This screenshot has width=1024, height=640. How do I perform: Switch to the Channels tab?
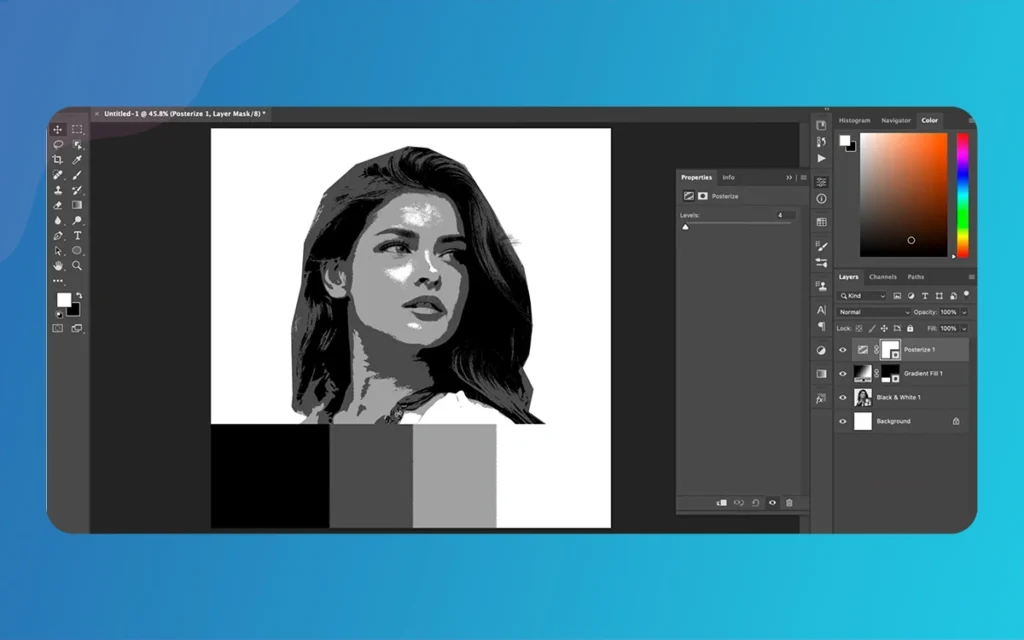(882, 277)
